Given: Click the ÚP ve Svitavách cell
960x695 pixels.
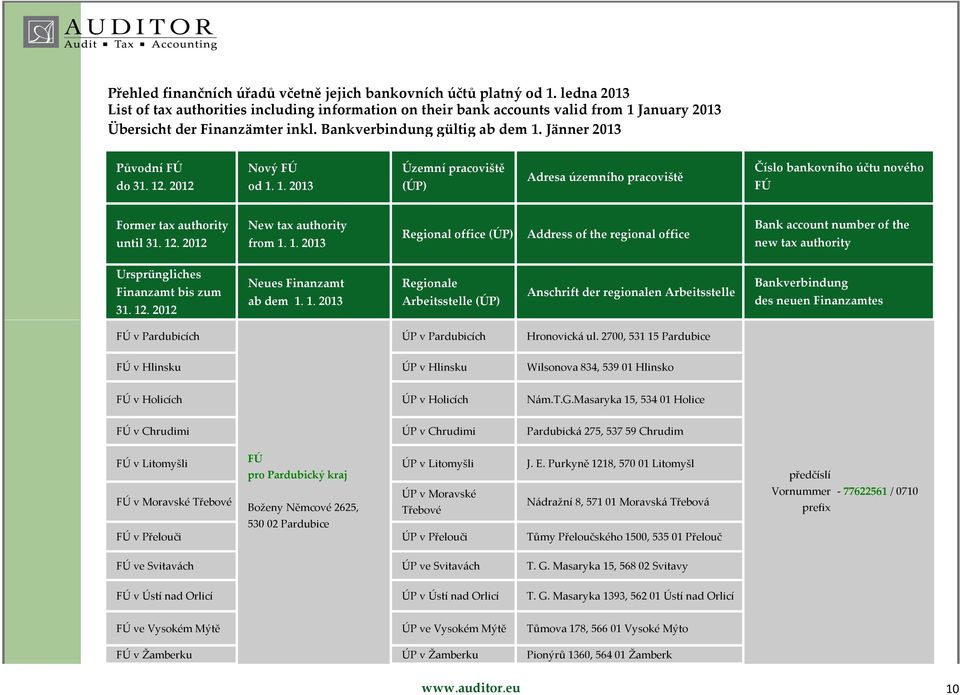Looking at the screenshot, I should (x=453, y=566).
